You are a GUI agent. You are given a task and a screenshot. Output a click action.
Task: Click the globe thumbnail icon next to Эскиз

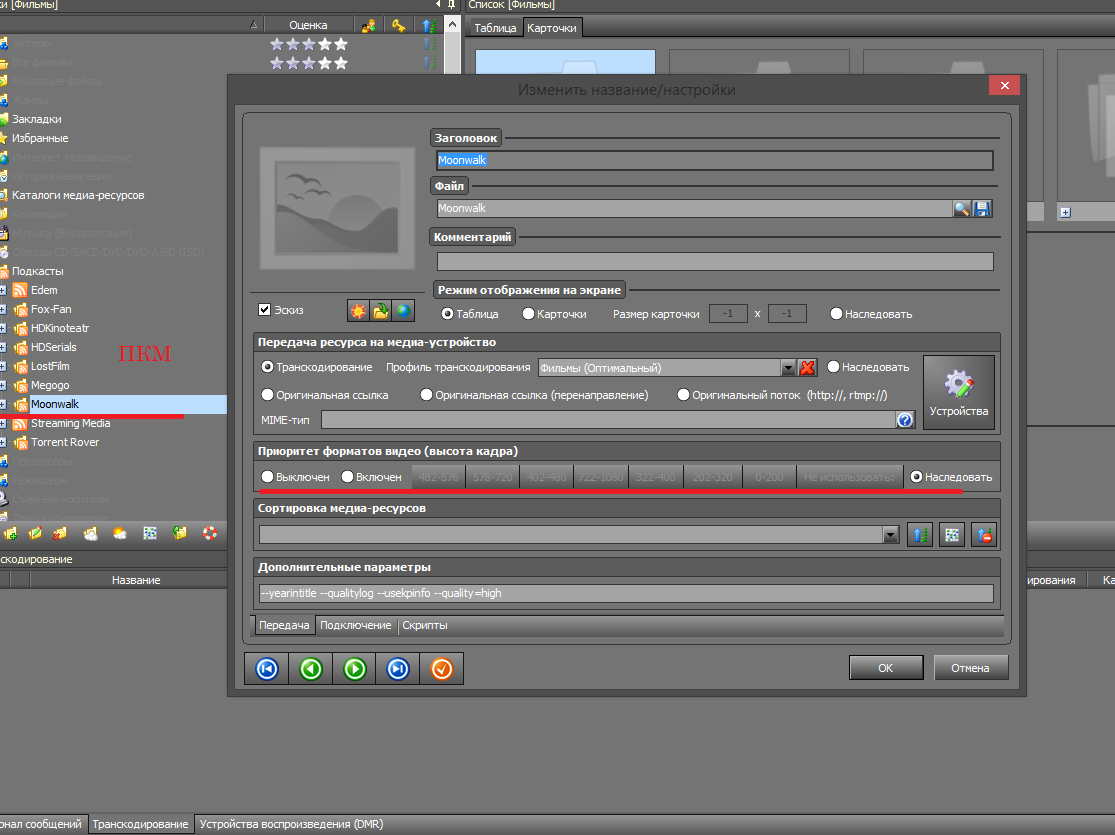coord(402,311)
